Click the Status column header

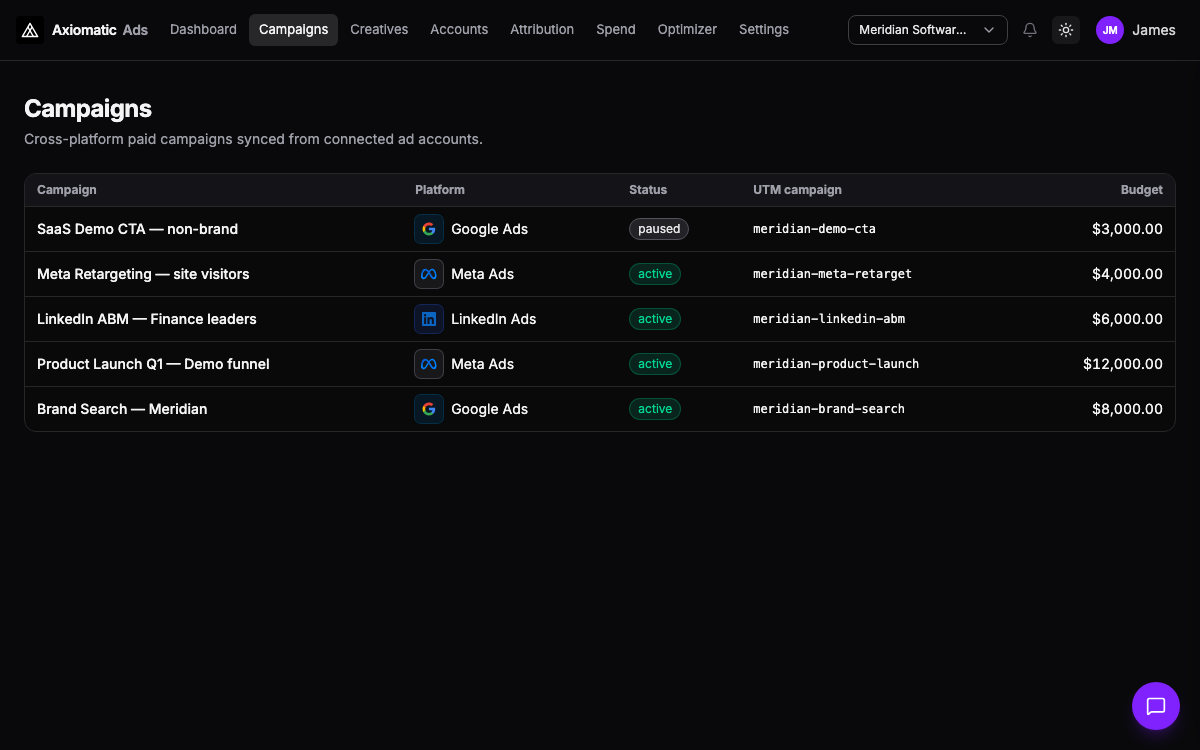(x=648, y=190)
